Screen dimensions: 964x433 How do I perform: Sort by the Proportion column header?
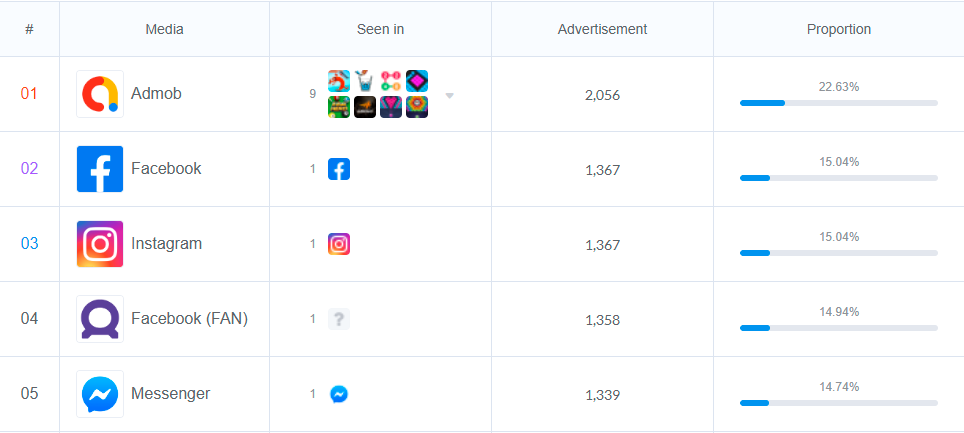838,29
